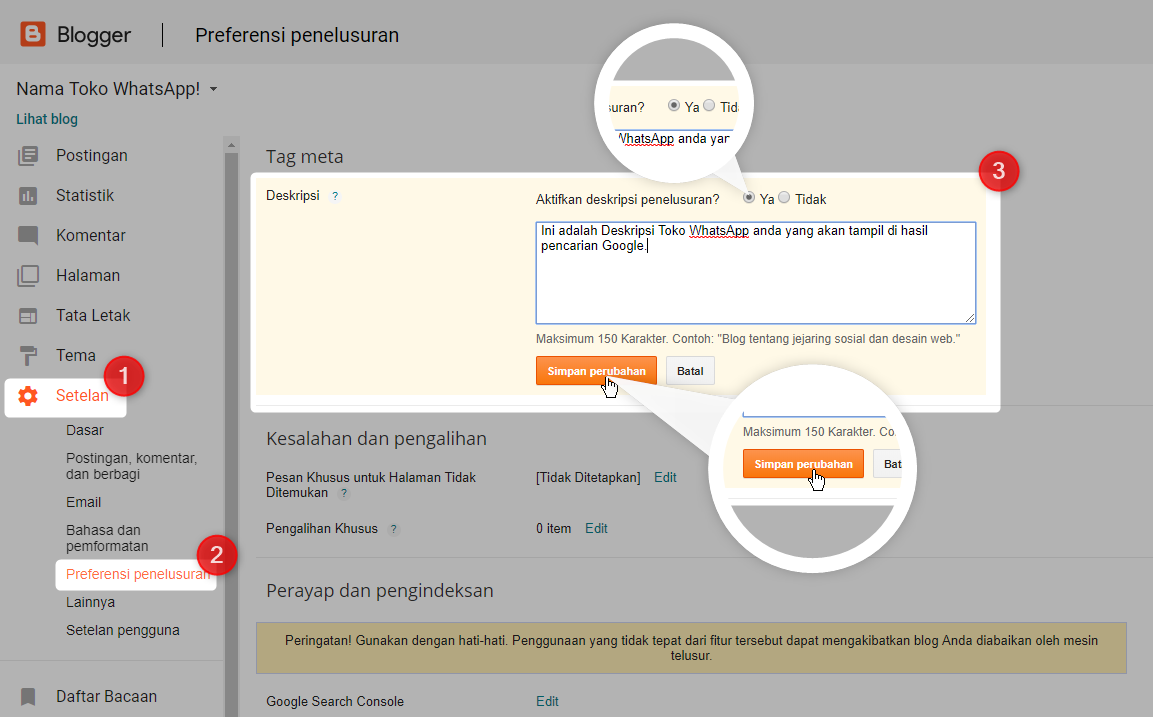This screenshot has width=1153, height=717.
Task: Open Lainnya settings submenu
Action: click(x=90, y=602)
